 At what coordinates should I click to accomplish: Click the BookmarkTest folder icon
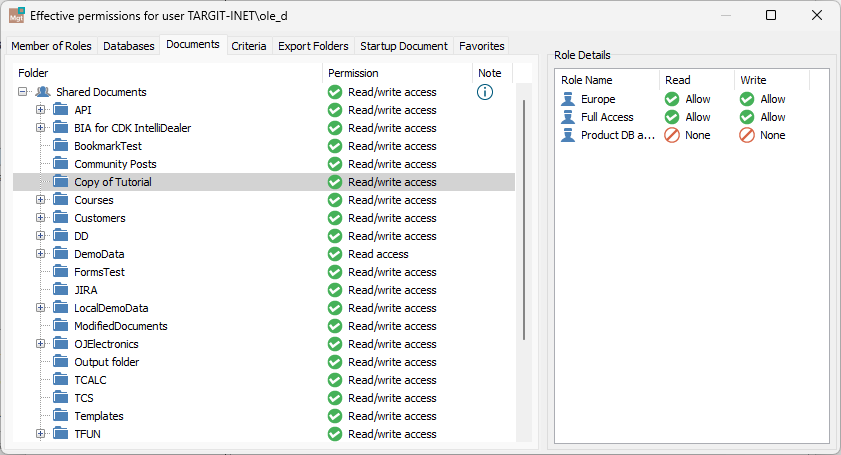[x=61, y=146]
